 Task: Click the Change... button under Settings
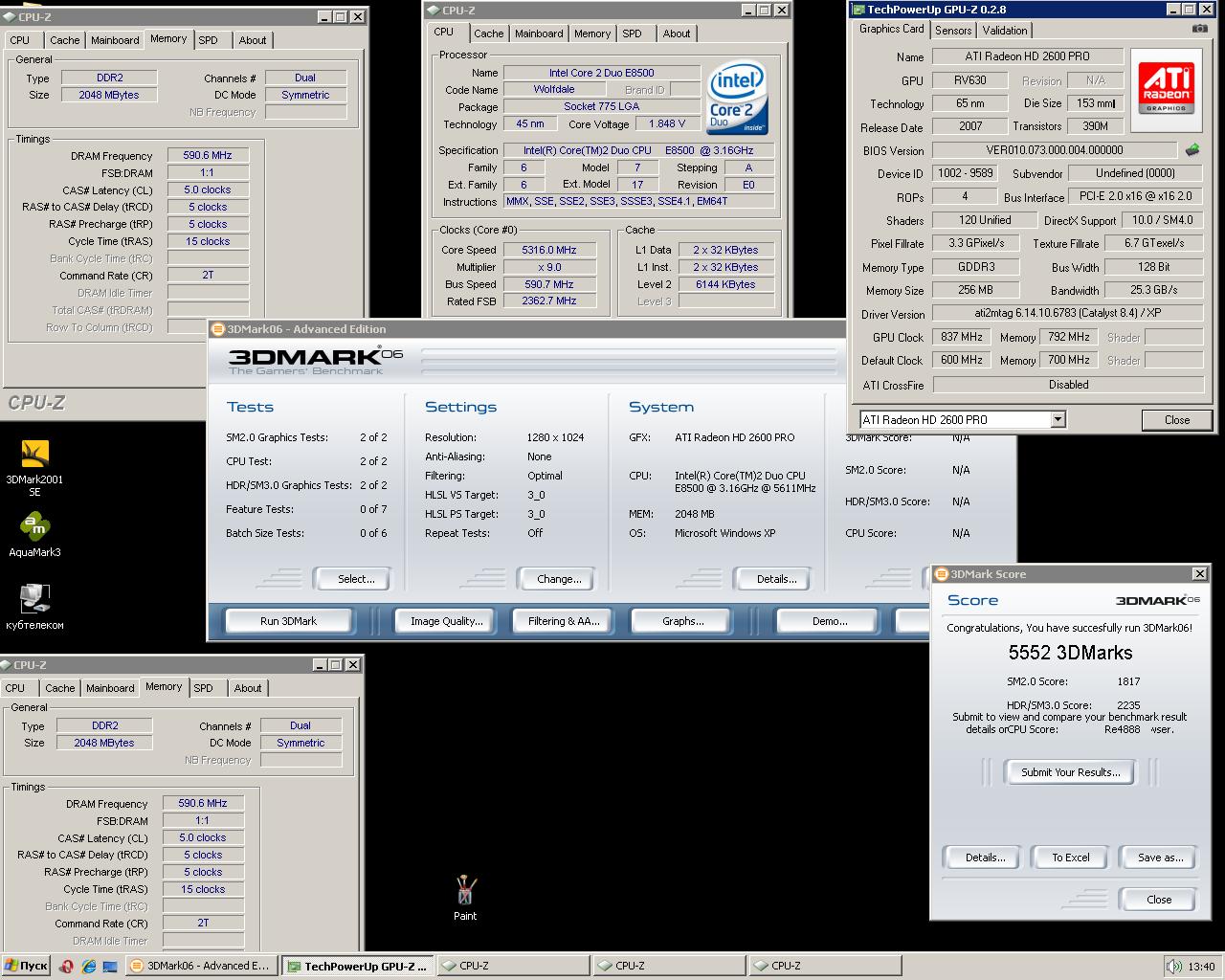[x=559, y=579]
